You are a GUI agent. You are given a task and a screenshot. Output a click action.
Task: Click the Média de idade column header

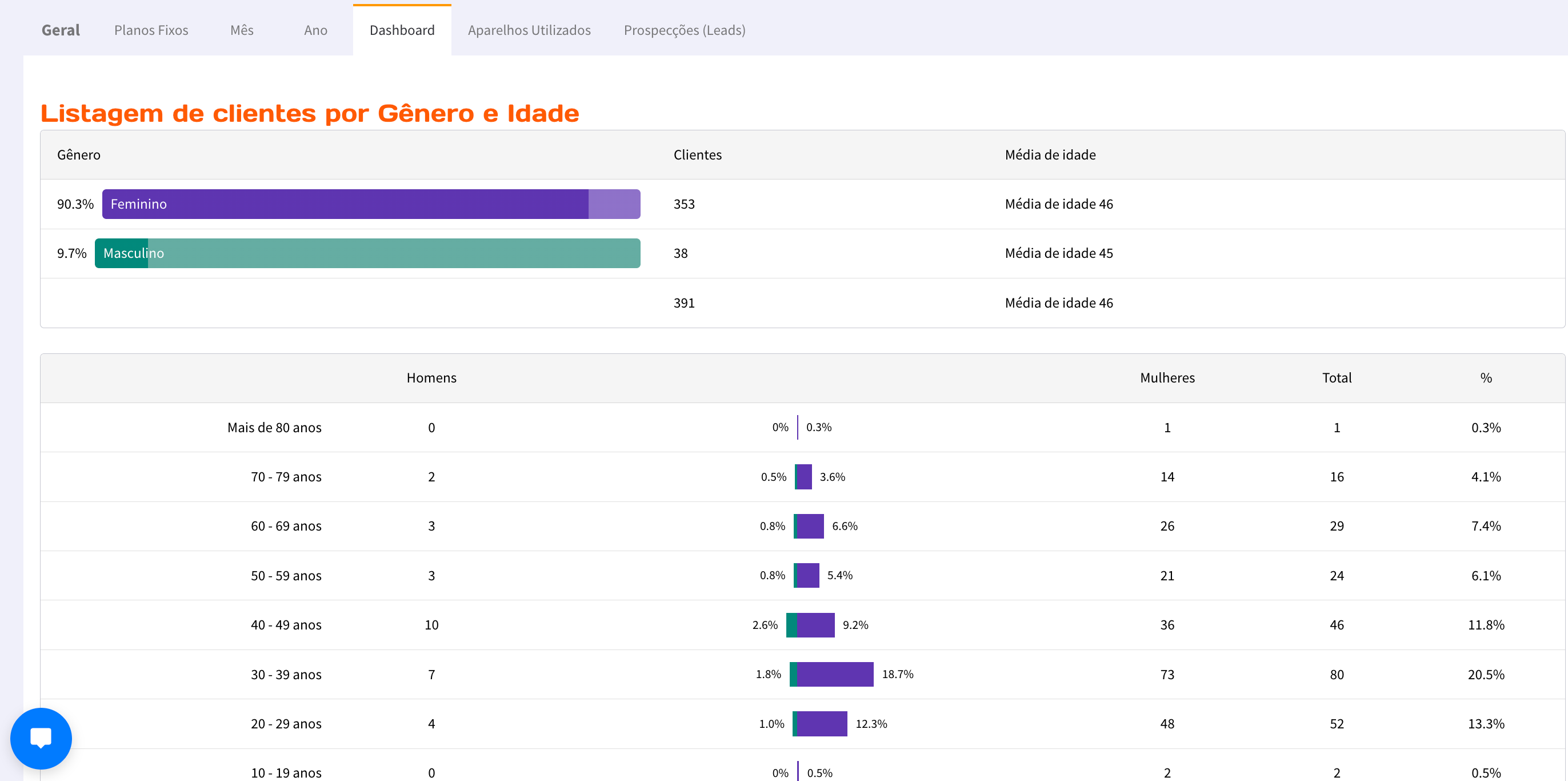[x=1049, y=155]
